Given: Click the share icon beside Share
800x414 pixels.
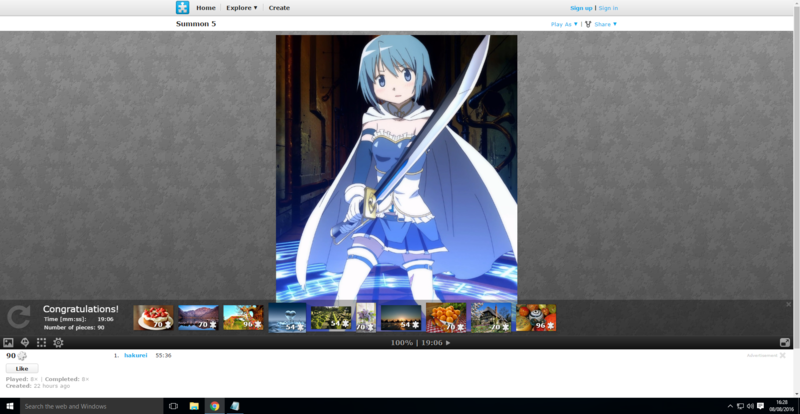Looking at the screenshot, I should pyautogui.click(x=588, y=24).
